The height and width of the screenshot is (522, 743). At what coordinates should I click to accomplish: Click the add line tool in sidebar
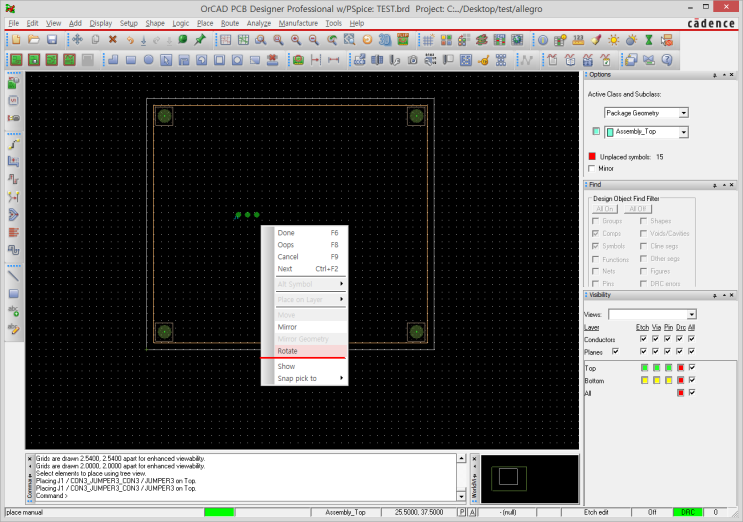pos(14,276)
